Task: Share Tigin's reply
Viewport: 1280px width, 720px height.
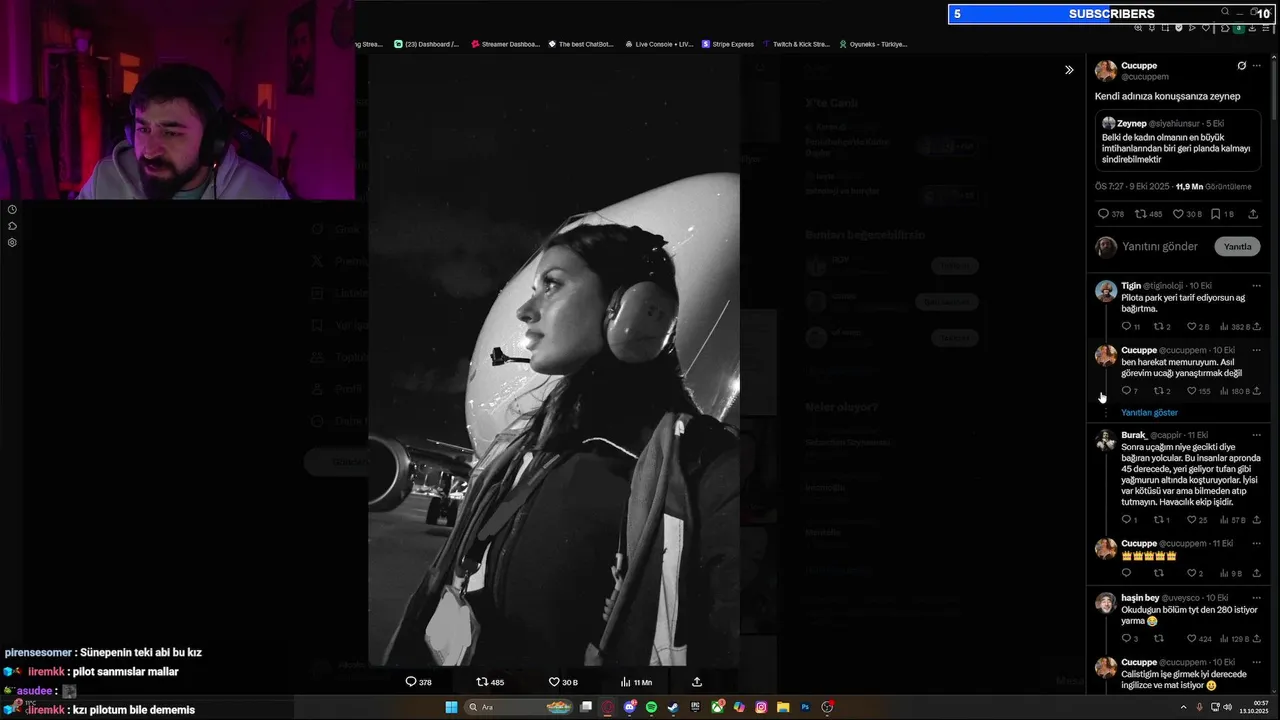Action: 1257,327
